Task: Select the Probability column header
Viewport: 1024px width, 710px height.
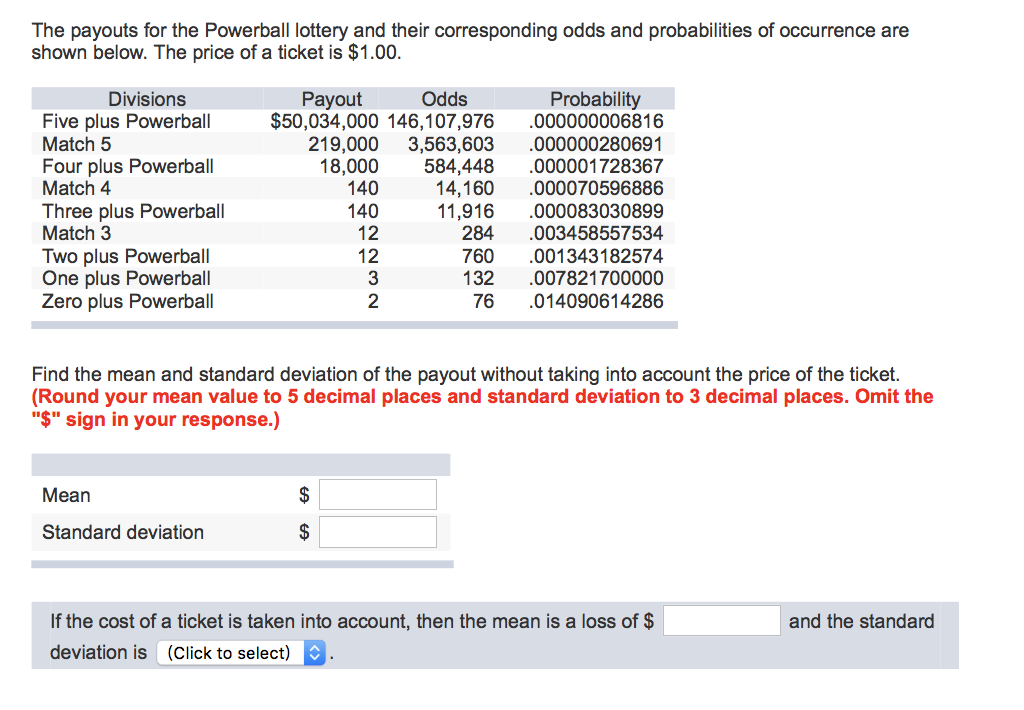Action: (595, 98)
